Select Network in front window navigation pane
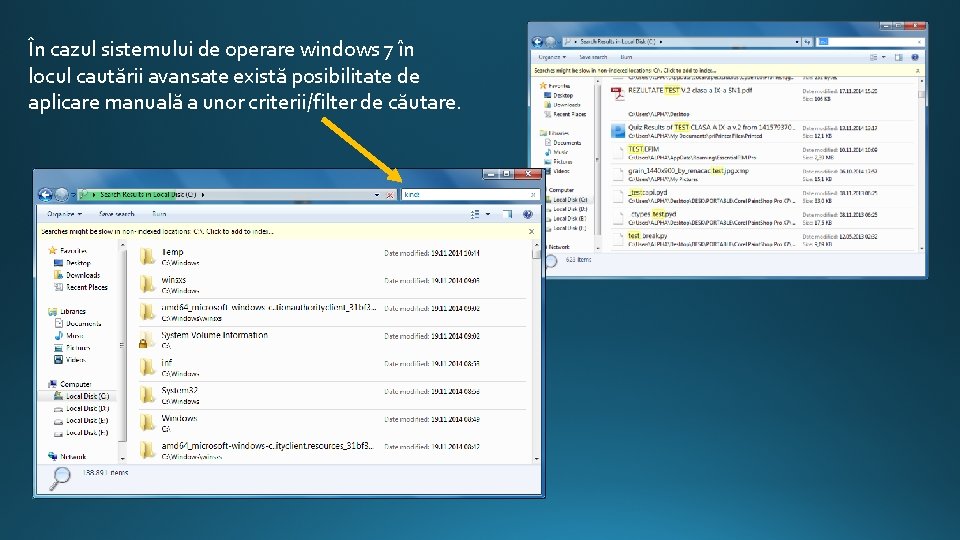The image size is (960, 540). (x=73, y=457)
